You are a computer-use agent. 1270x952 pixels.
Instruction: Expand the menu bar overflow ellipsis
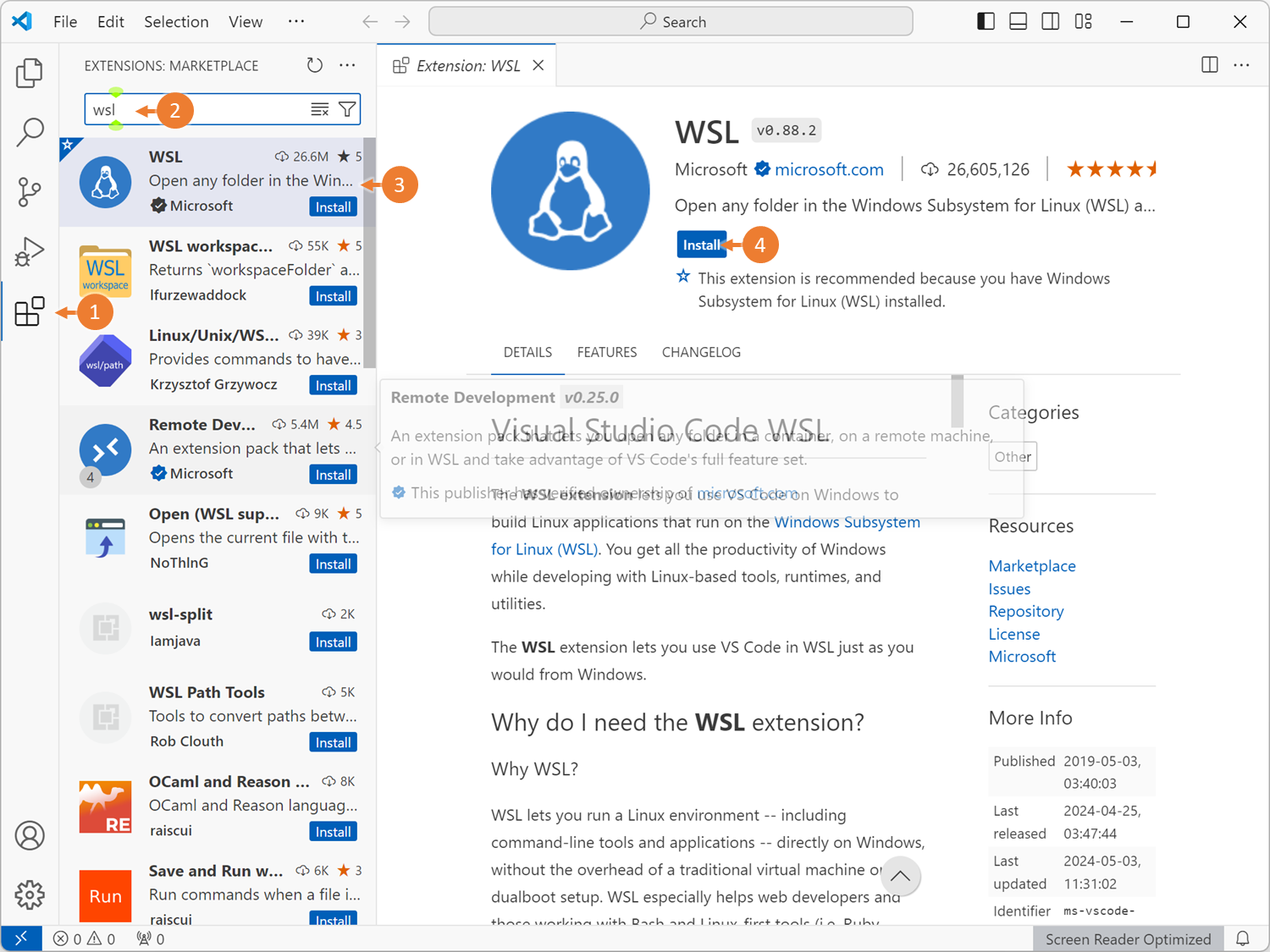pos(296,22)
